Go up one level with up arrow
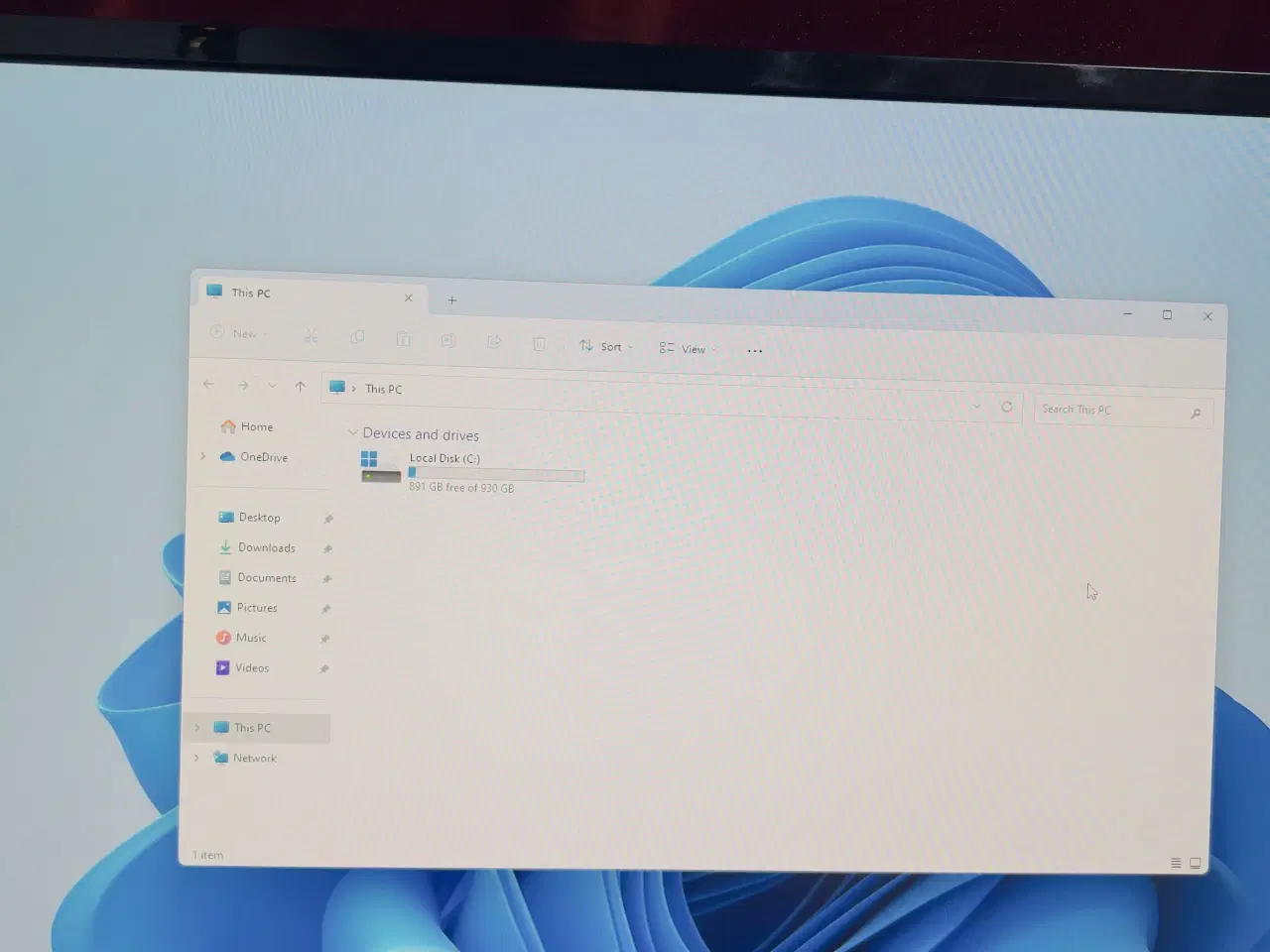This screenshot has height=952, width=1270. [x=300, y=387]
